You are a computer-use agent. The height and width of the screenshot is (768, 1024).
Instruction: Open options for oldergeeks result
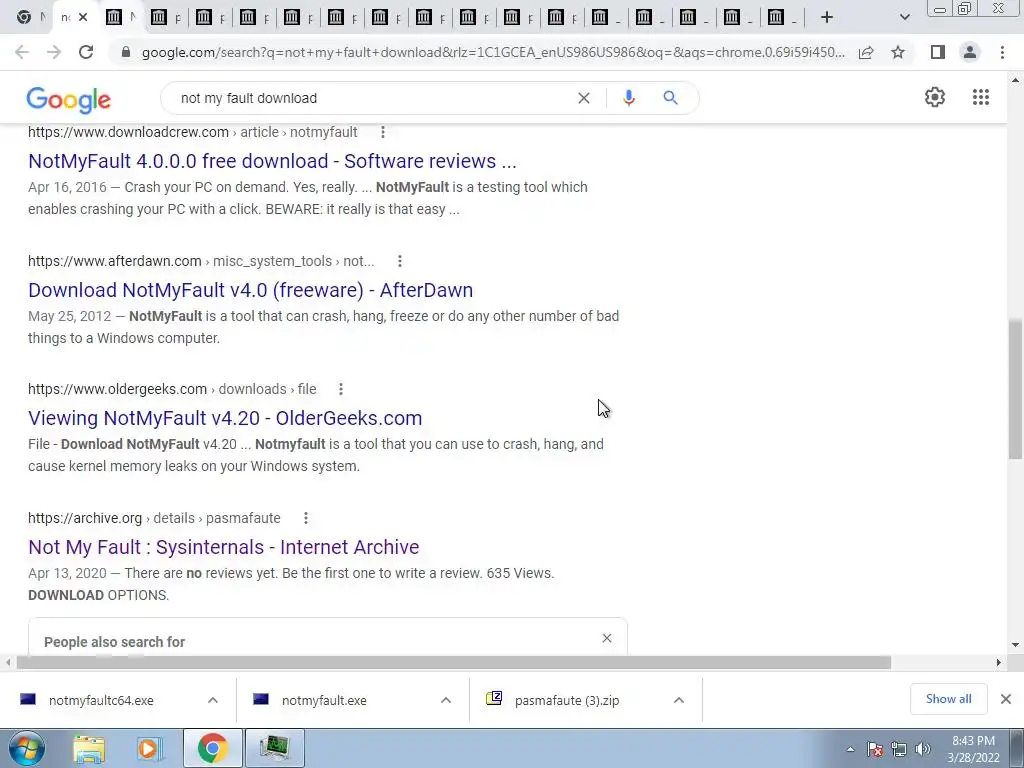pos(340,389)
